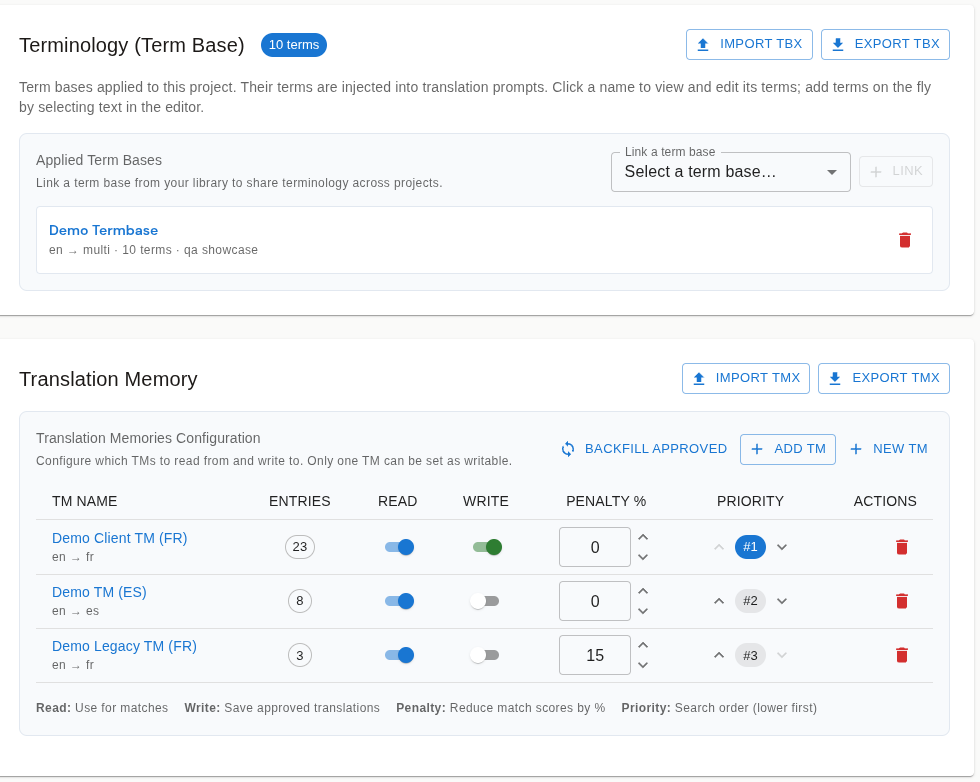
Task: Delete the Demo Termbase entry
Action: point(904,240)
